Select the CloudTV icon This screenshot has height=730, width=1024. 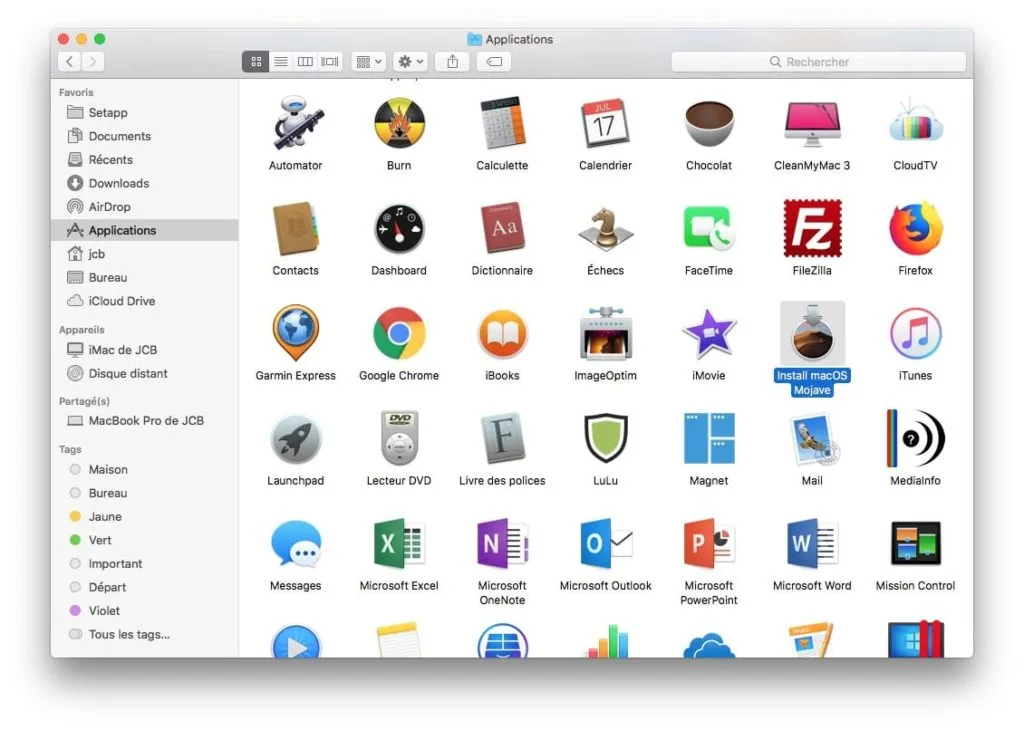click(915, 123)
